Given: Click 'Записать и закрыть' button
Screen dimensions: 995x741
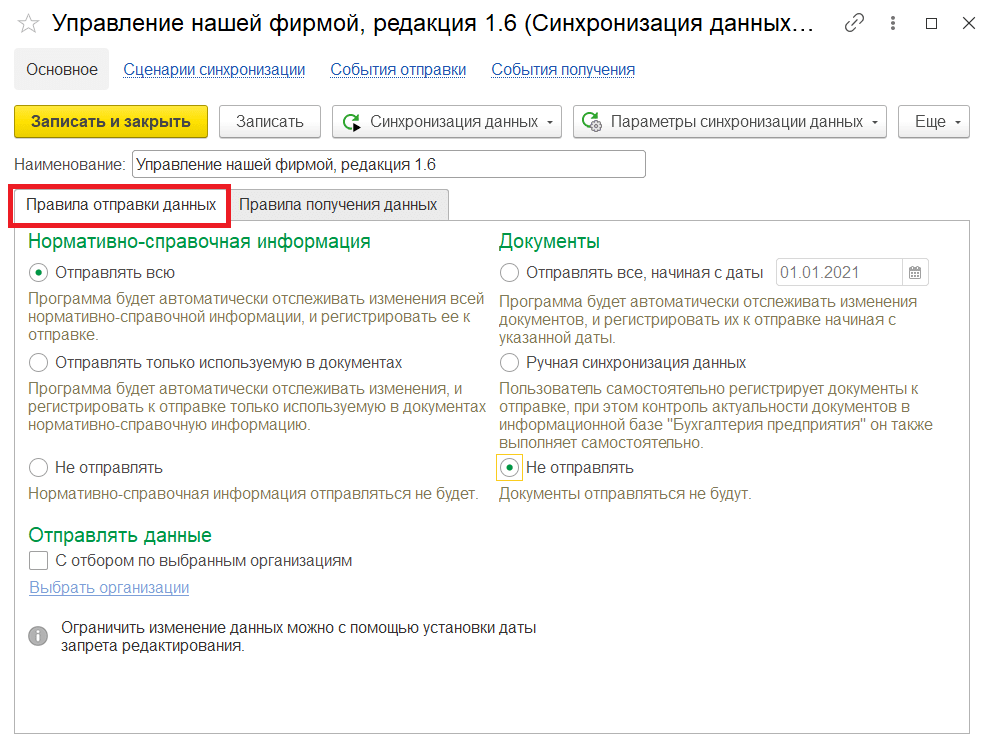Looking at the screenshot, I should [x=111, y=122].
